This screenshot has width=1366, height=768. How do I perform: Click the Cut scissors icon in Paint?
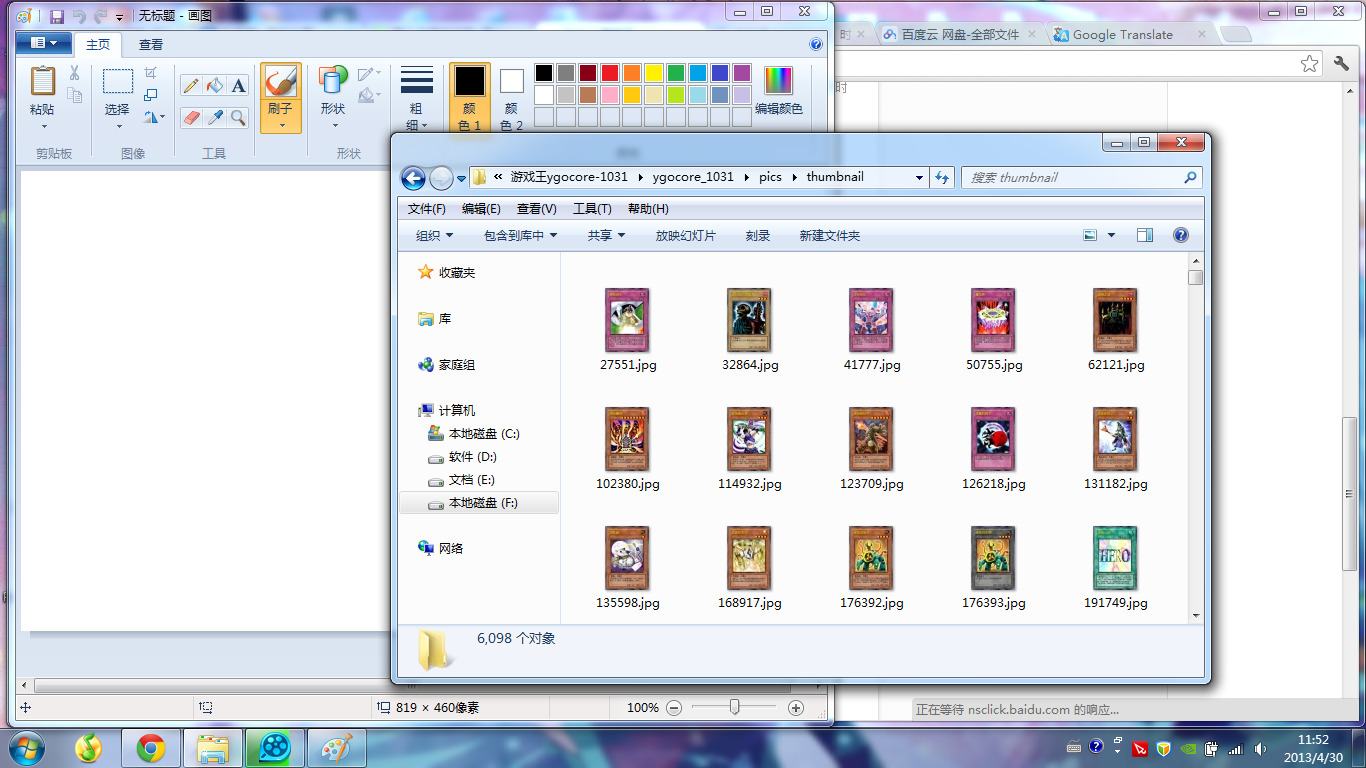74,73
